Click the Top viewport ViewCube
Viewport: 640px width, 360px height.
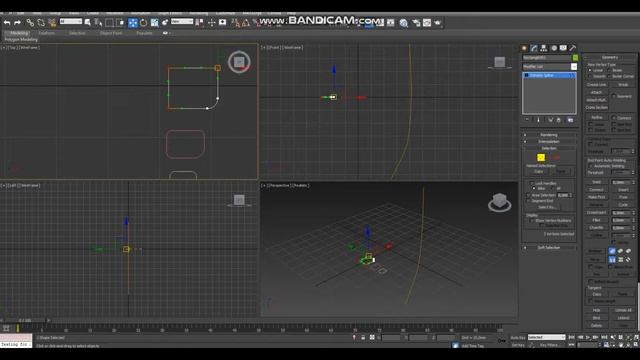click(239, 62)
